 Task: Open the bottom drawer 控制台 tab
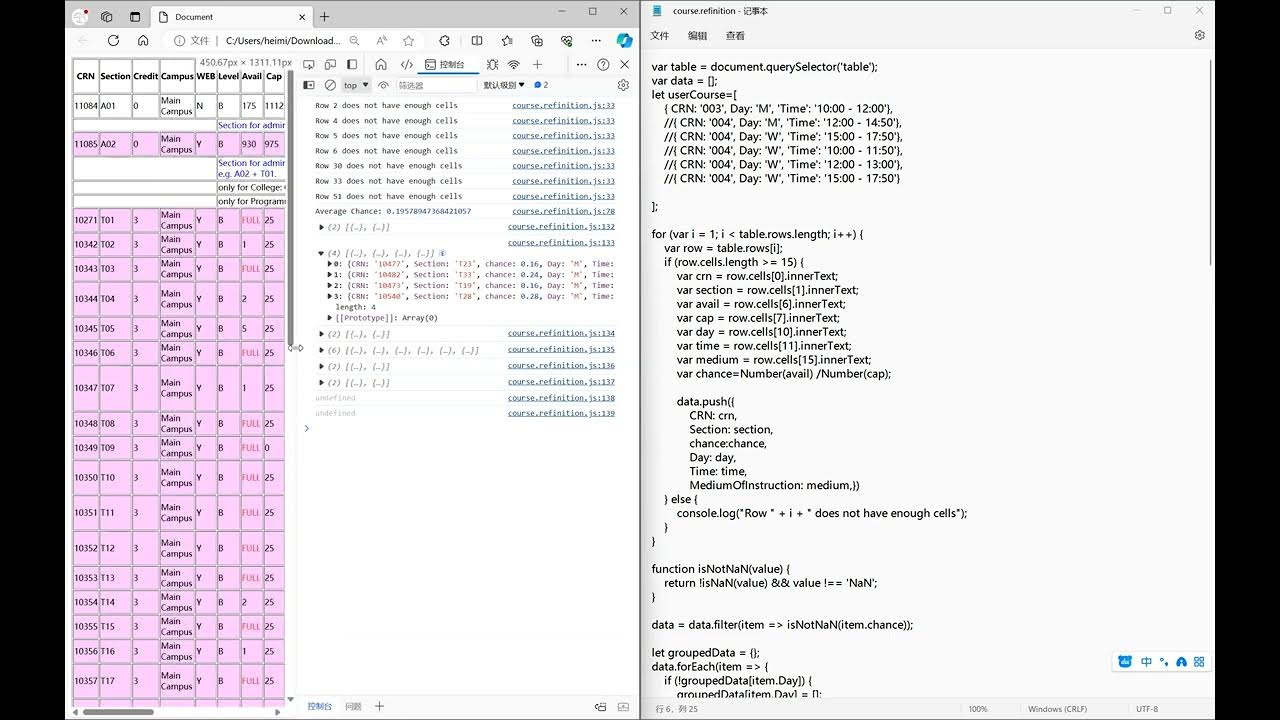(x=319, y=706)
